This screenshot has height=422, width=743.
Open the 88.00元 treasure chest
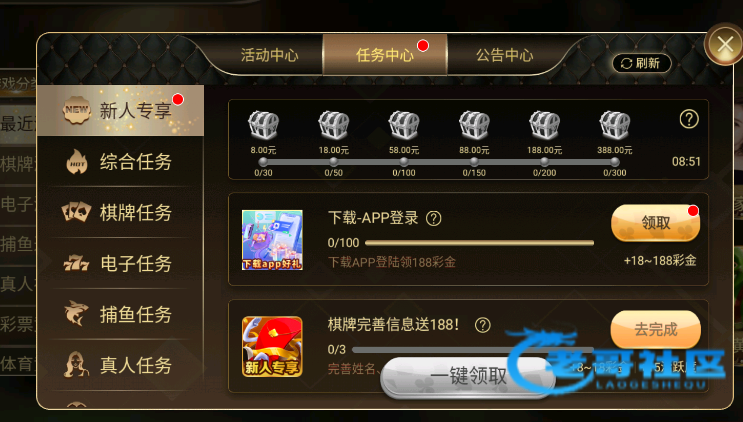[474, 125]
